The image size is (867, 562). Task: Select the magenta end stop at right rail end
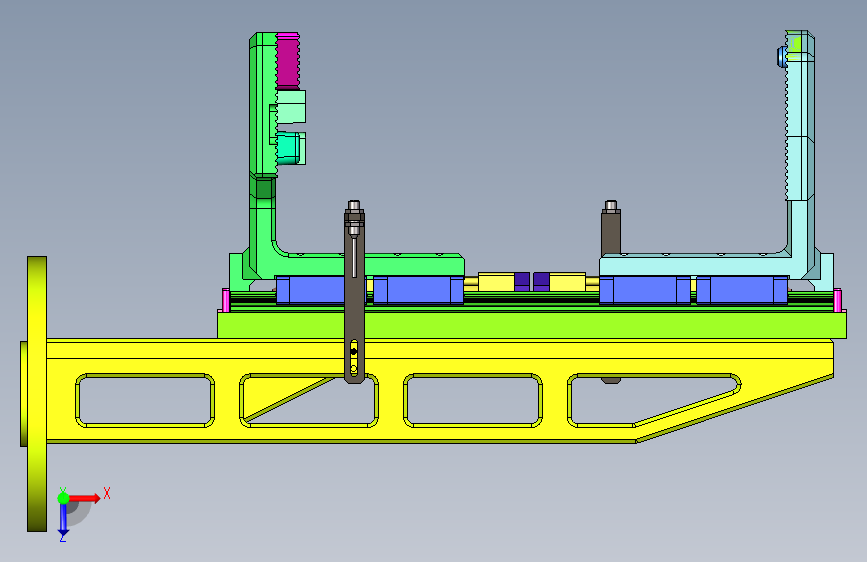(837, 300)
